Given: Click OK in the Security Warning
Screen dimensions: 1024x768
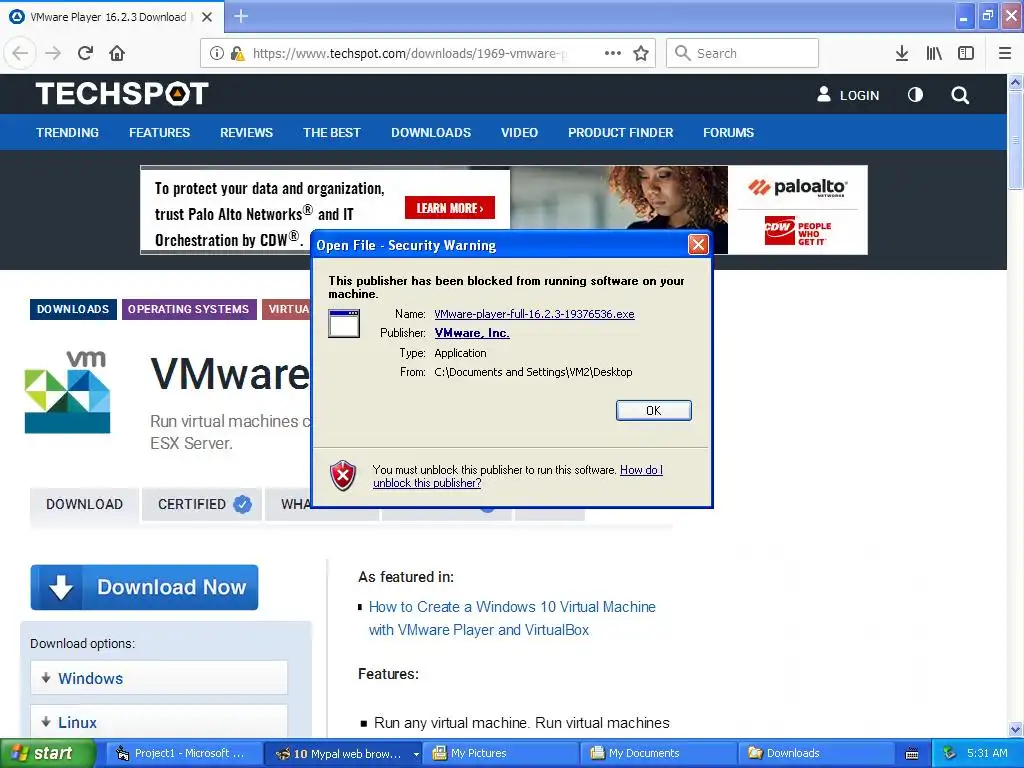Looking at the screenshot, I should 654,410.
